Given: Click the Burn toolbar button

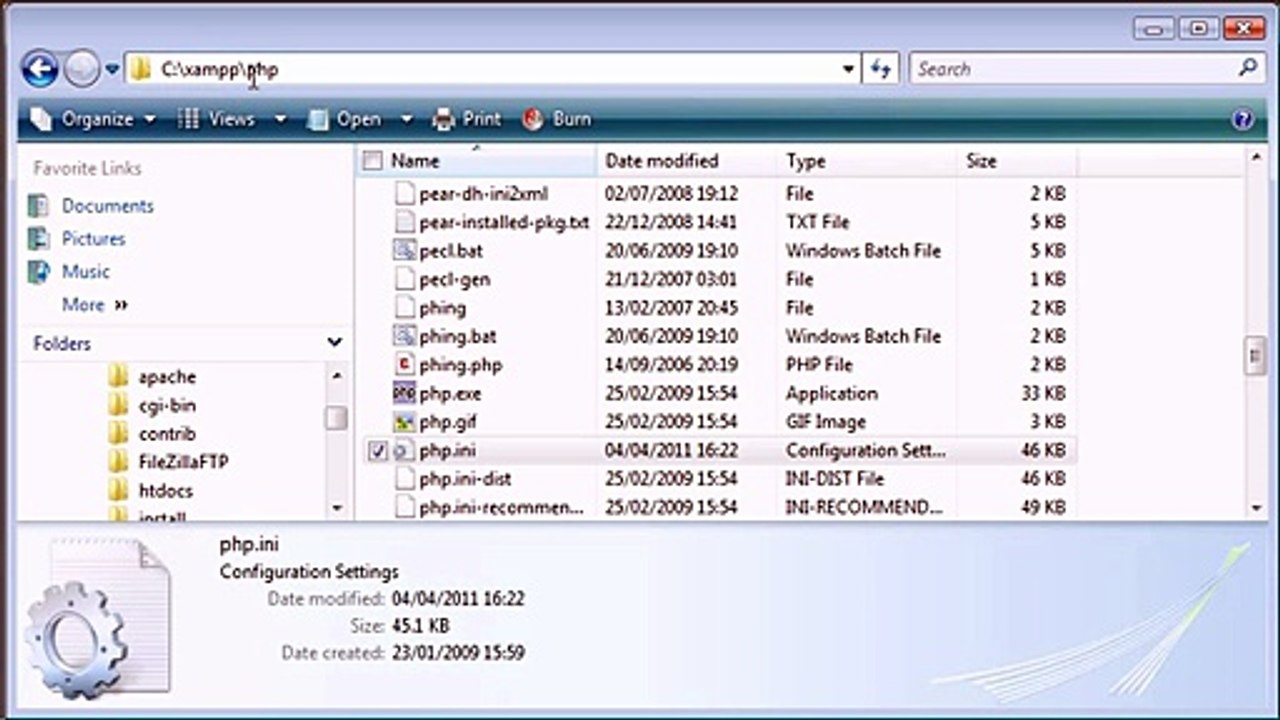Looking at the screenshot, I should pyautogui.click(x=558, y=119).
